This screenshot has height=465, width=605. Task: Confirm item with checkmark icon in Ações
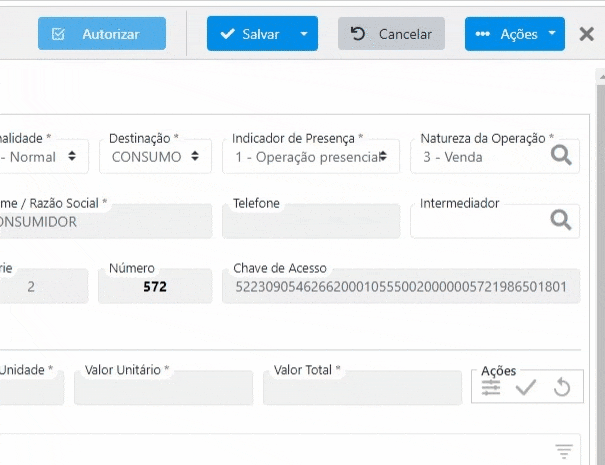tap(526, 387)
